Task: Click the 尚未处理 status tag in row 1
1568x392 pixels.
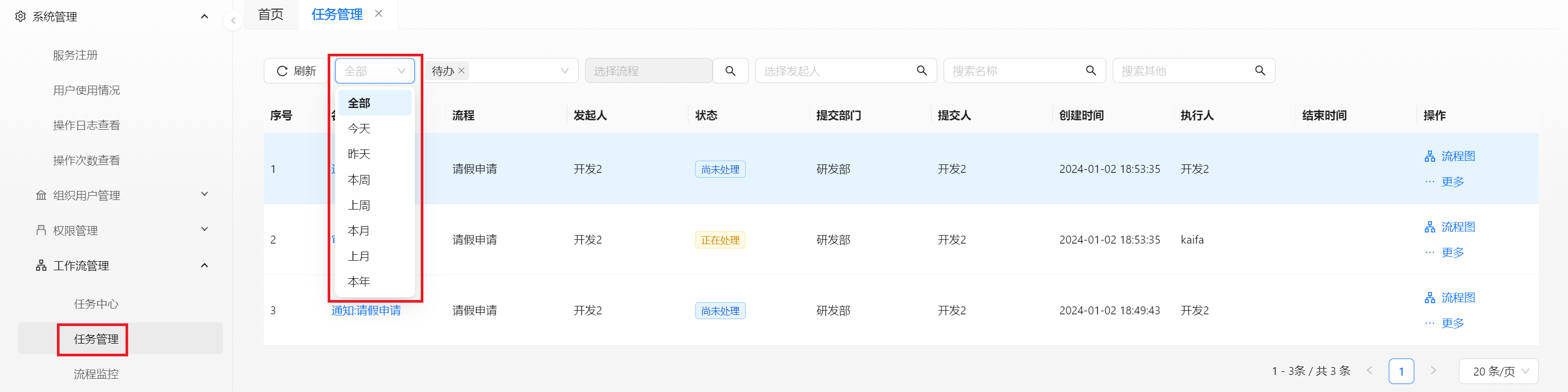Action: point(720,169)
